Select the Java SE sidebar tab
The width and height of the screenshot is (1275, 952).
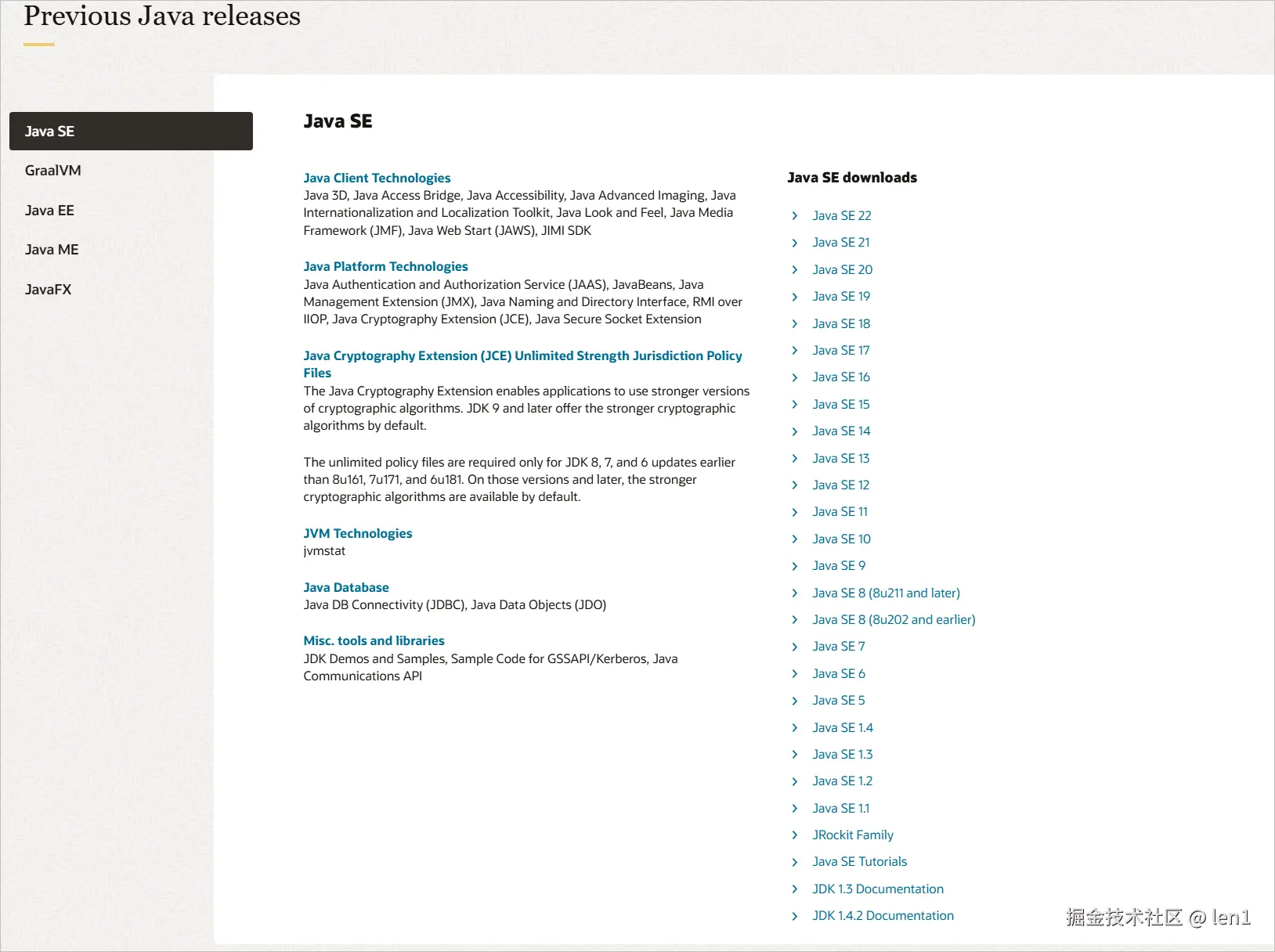pos(131,131)
